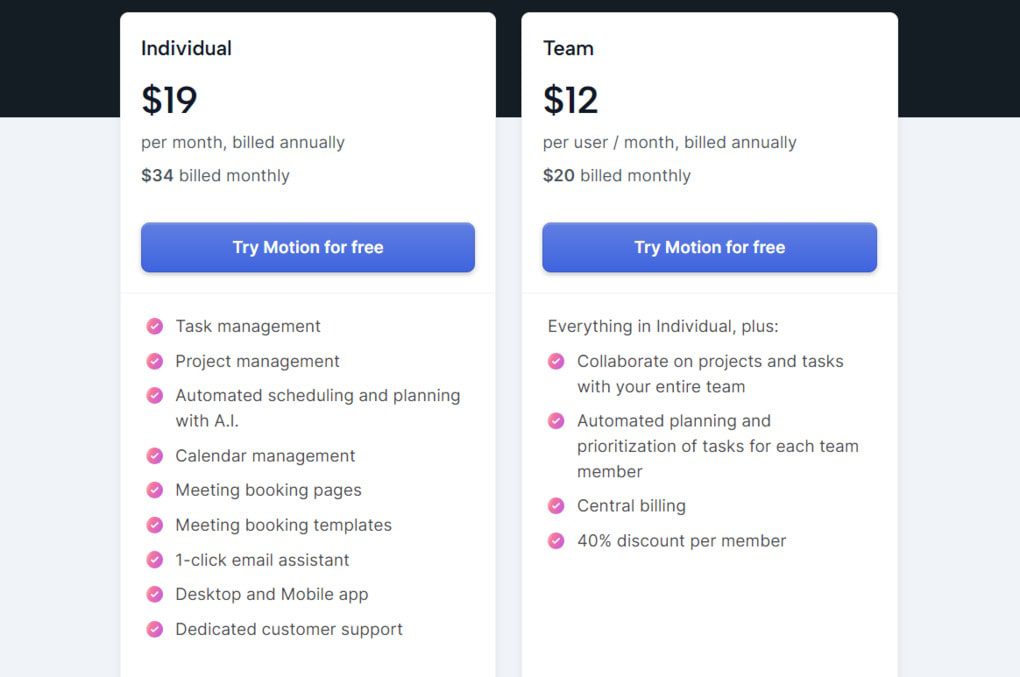This screenshot has height=677, width=1020.
Task: Select the Individual plan heading
Action: tap(185, 47)
